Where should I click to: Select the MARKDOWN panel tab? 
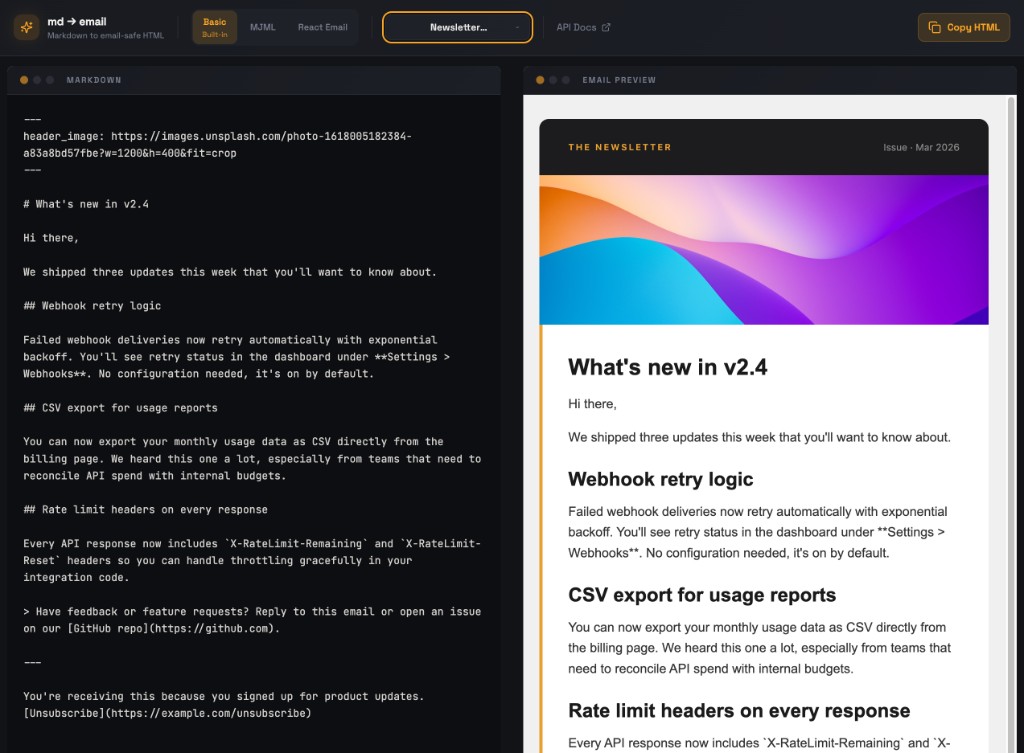[93, 80]
